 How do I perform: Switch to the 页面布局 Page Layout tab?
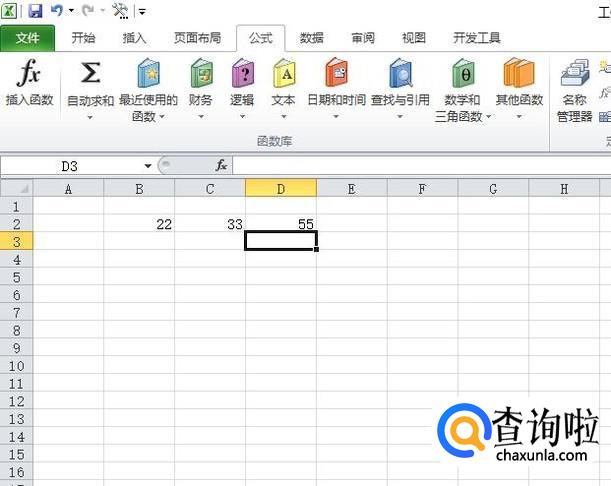[198, 38]
